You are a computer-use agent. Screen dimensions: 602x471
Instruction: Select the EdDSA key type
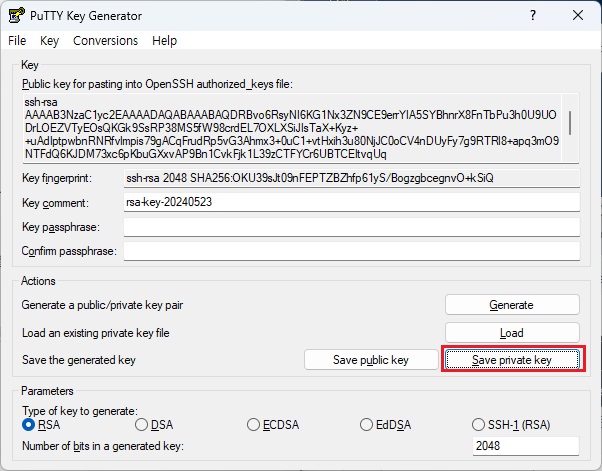tap(385, 425)
